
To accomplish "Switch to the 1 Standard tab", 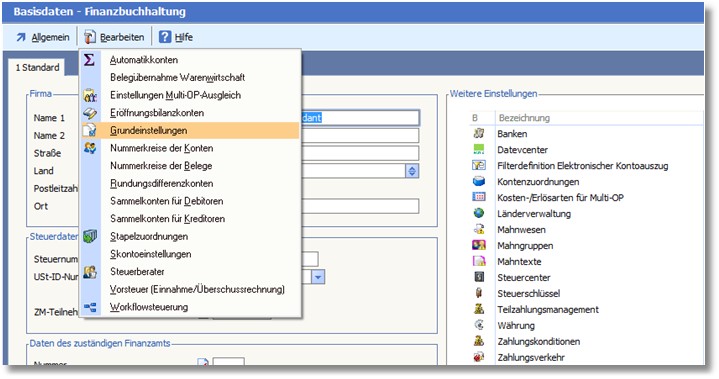I will [37, 67].
